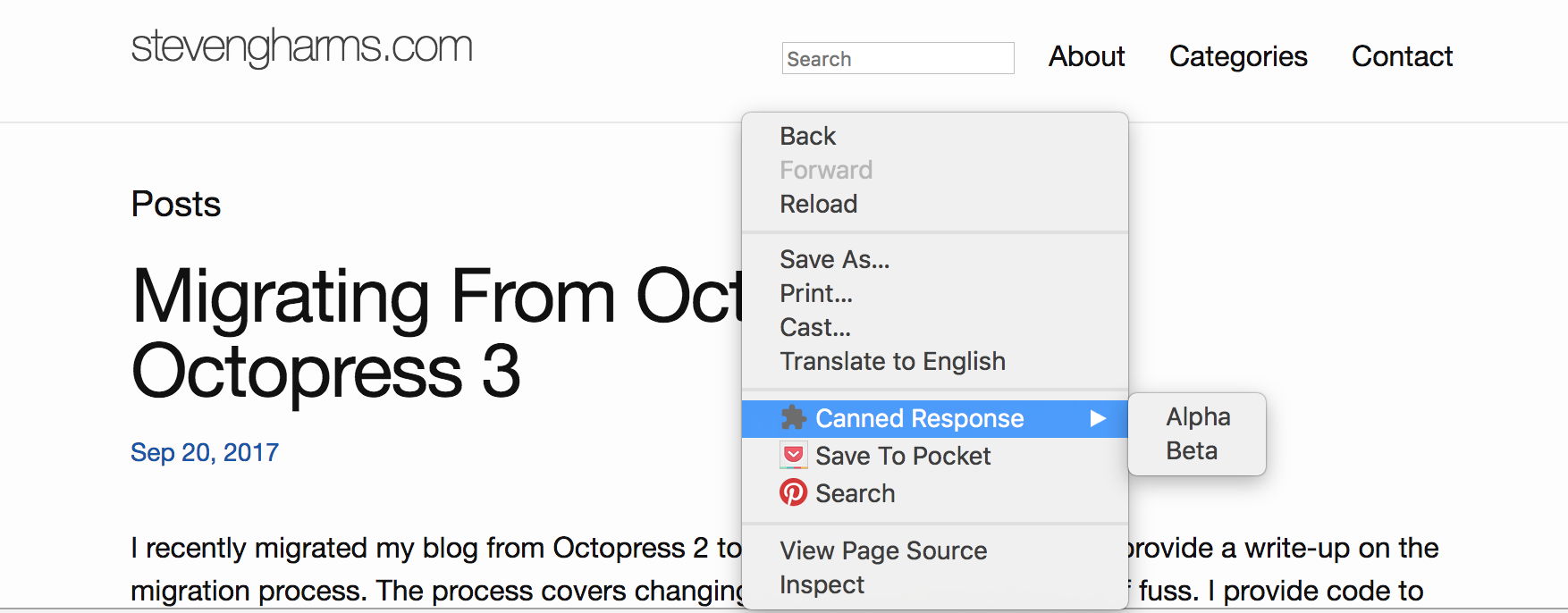Screen dimensions: 1568x613
Task: Click the stevengharms.com site title
Action: 301,46
